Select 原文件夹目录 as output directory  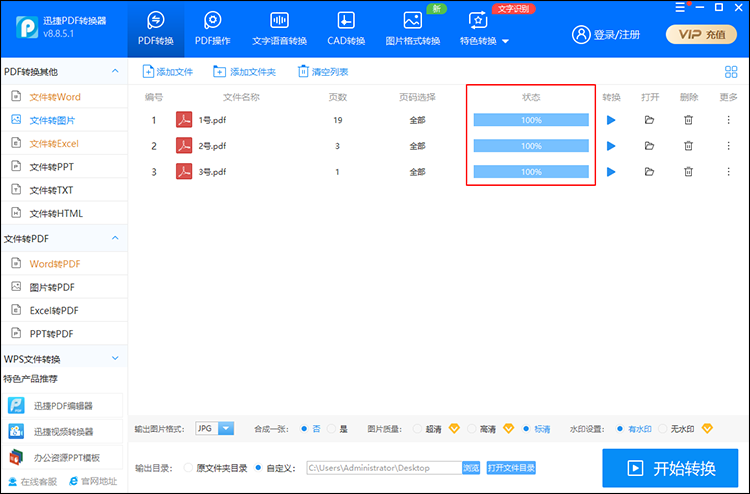pos(188,467)
